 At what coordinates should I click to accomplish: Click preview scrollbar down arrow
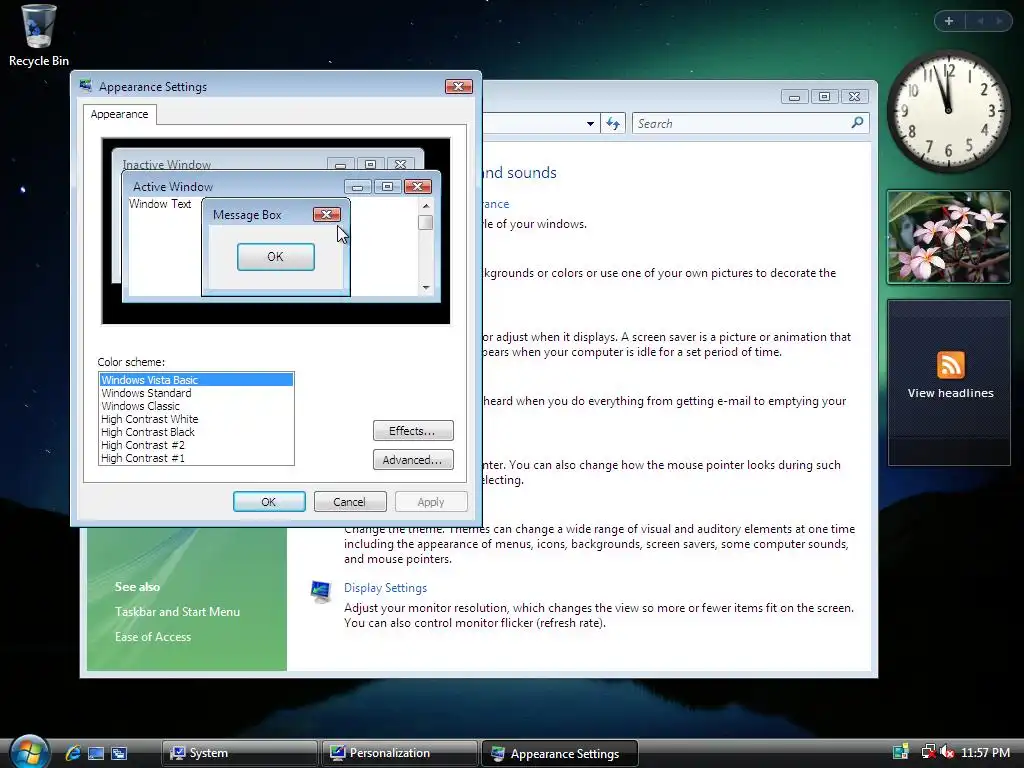coord(426,287)
